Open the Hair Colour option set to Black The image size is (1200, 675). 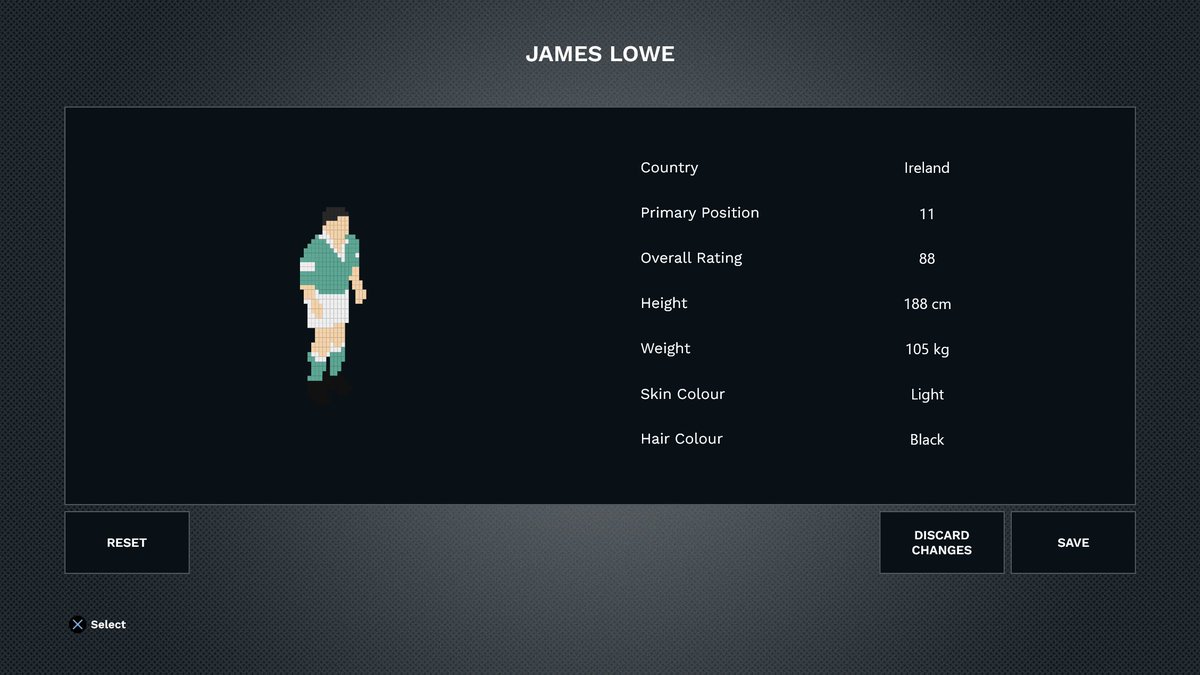(x=926, y=439)
